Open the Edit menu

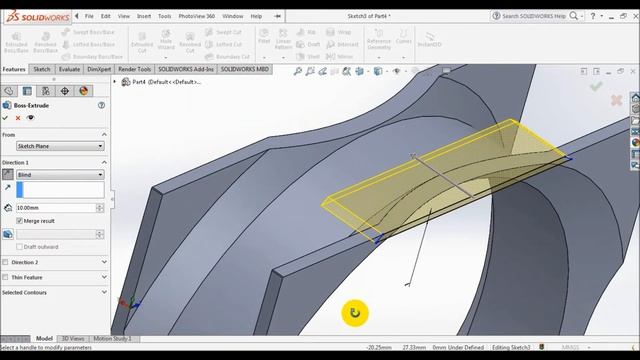(106, 16)
